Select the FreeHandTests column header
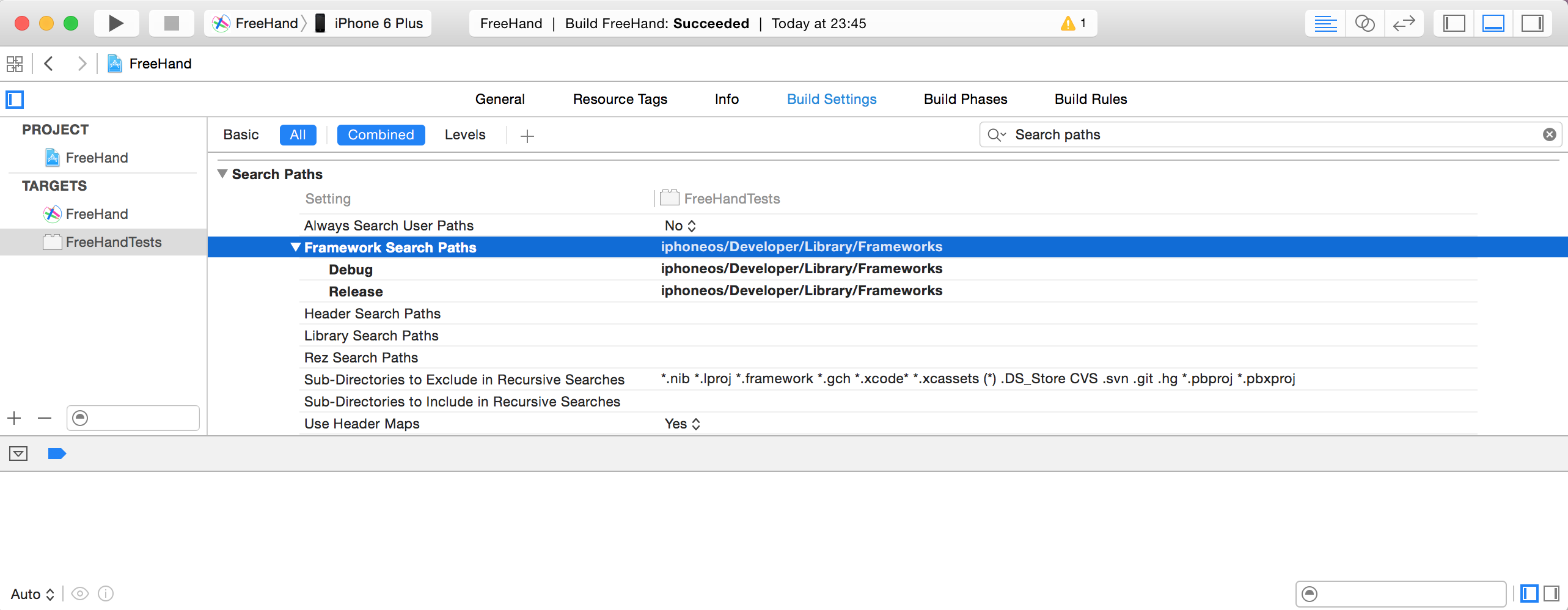Screen dimensions: 1568x610 point(720,198)
